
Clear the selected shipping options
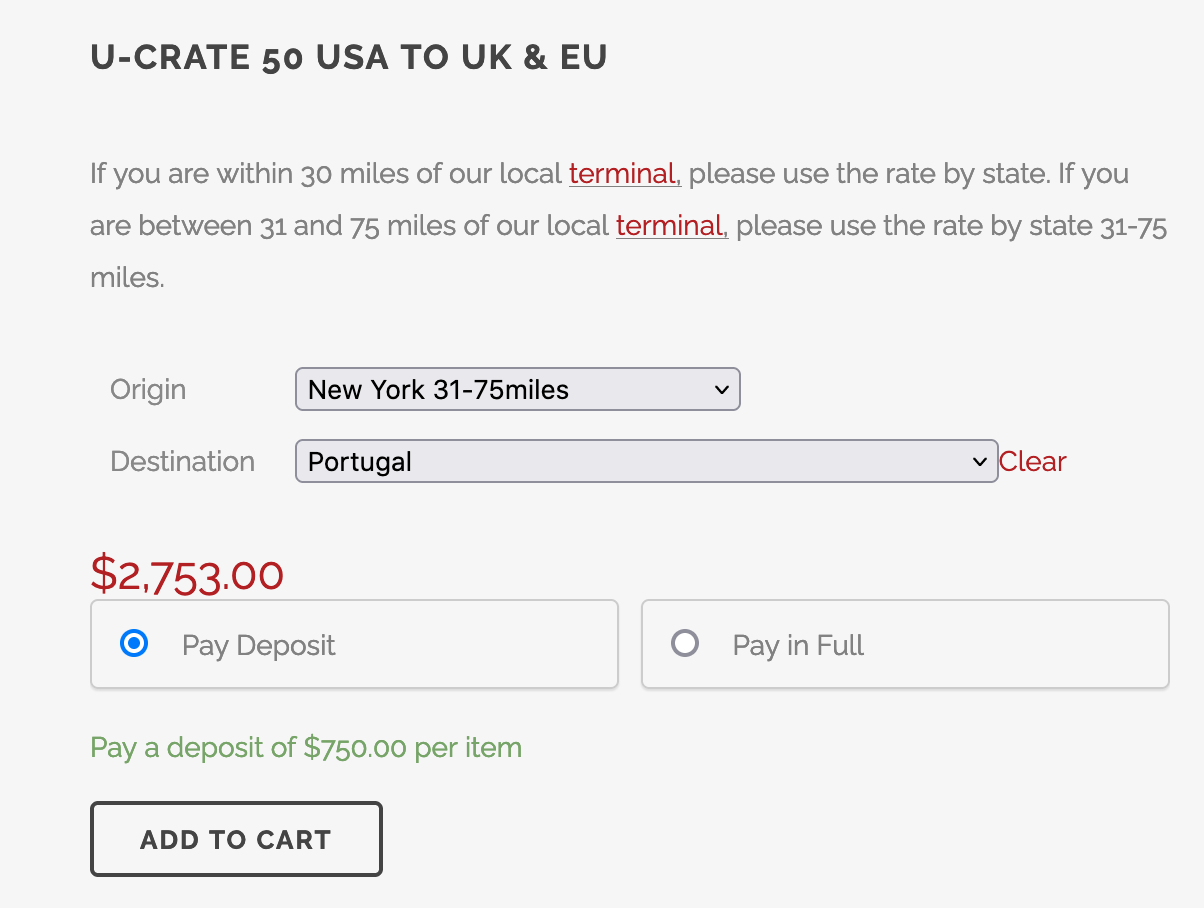[x=1032, y=462]
